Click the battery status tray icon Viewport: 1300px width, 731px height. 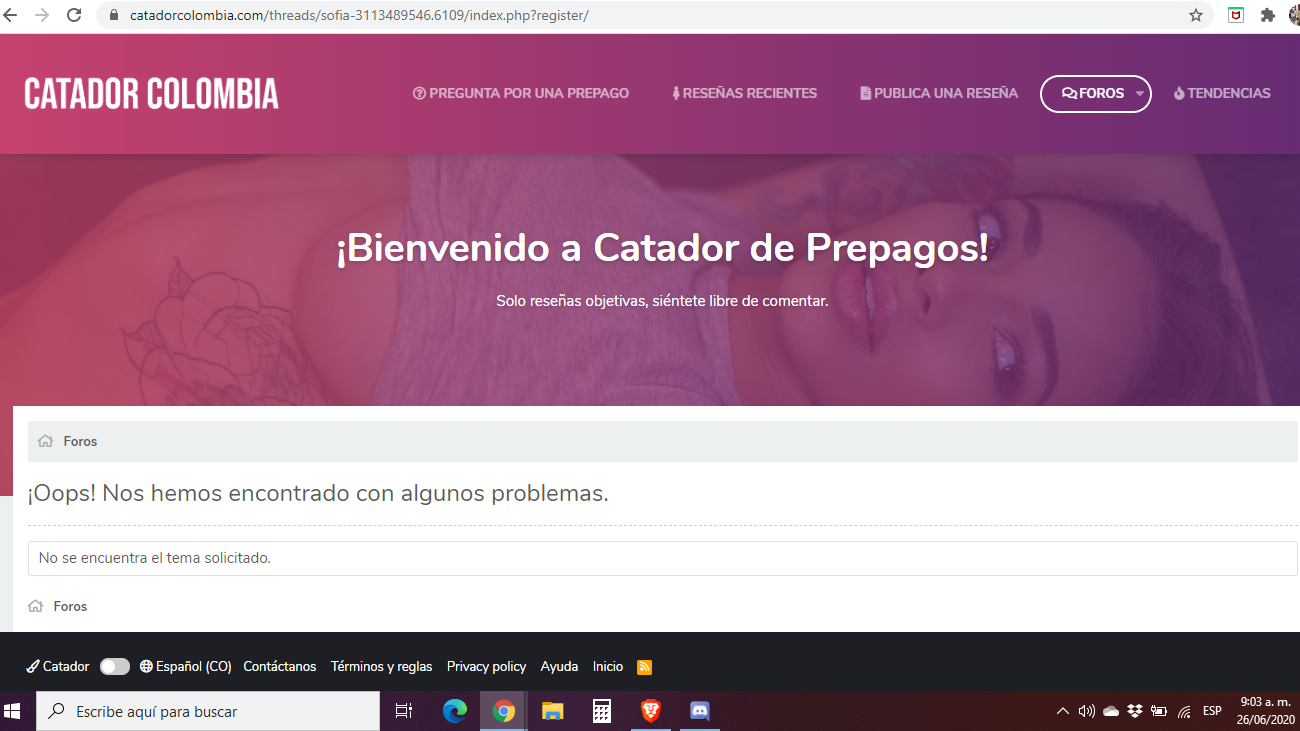(1159, 711)
